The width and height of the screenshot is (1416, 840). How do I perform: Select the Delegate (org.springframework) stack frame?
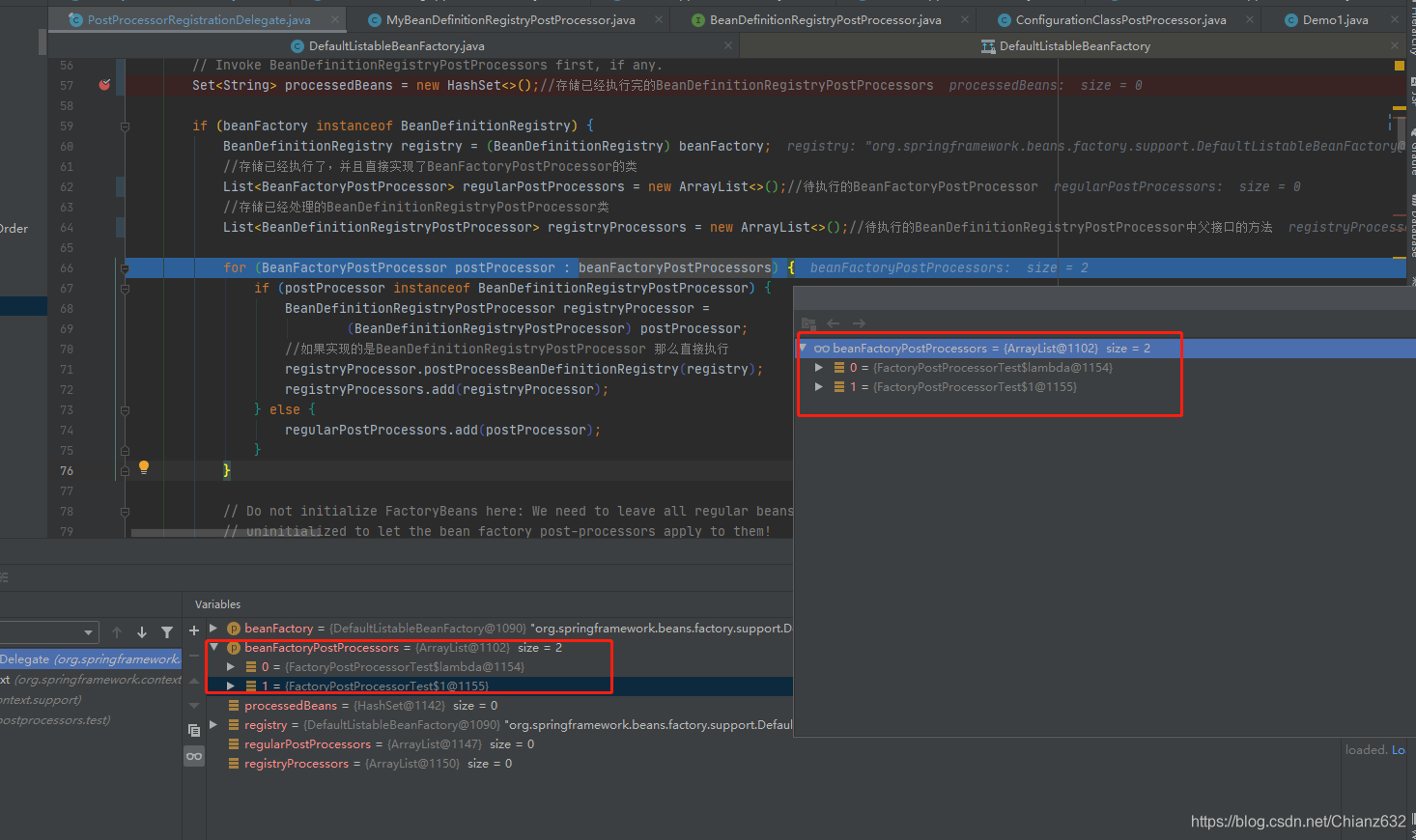pos(90,659)
